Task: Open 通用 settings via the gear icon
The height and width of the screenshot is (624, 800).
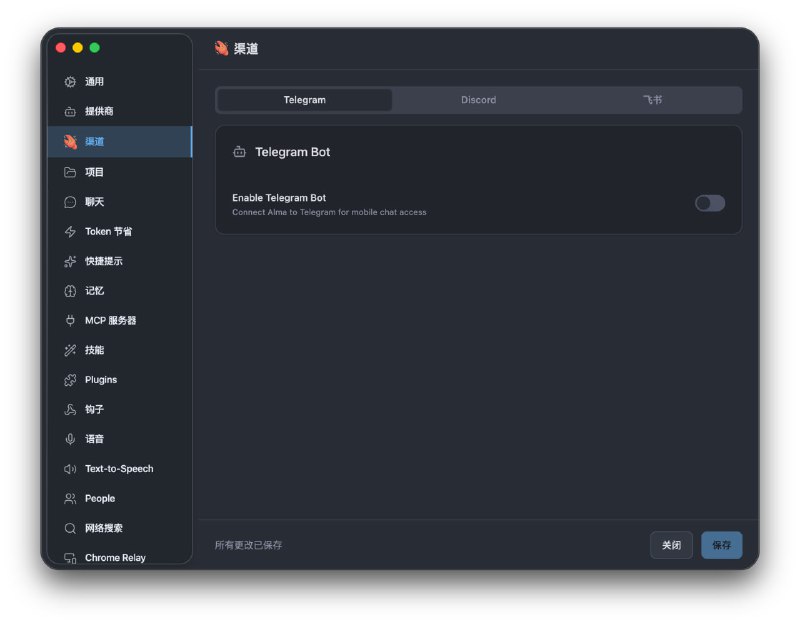Action: pyautogui.click(x=70, y=81)
